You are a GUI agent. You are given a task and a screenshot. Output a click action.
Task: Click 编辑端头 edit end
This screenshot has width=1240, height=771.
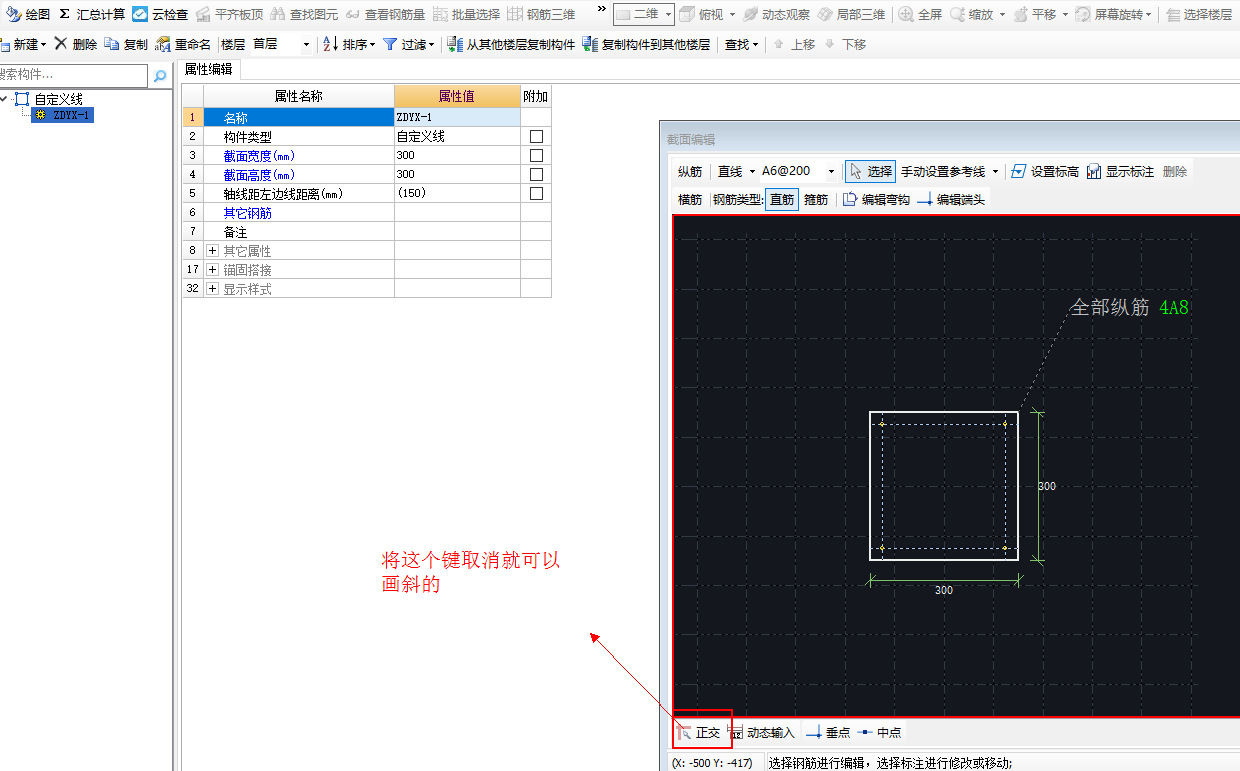tap(951, 200)
